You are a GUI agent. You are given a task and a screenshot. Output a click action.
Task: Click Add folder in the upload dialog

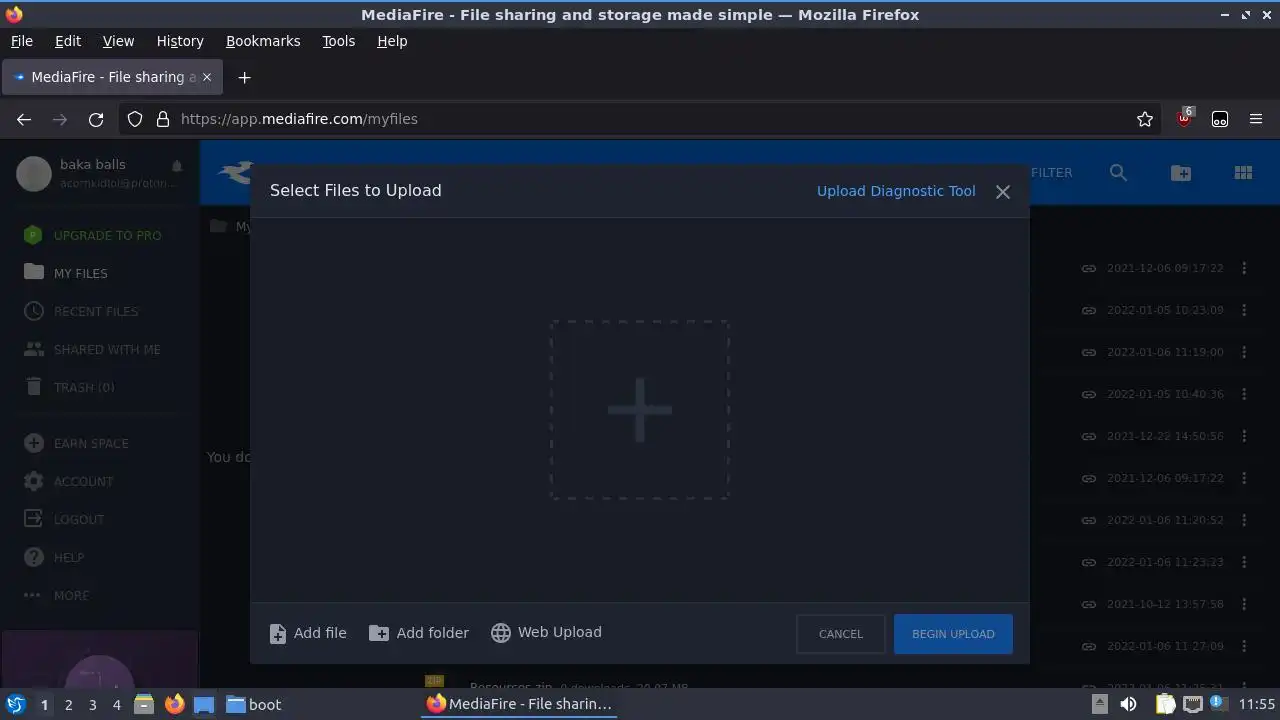[419, 633]
